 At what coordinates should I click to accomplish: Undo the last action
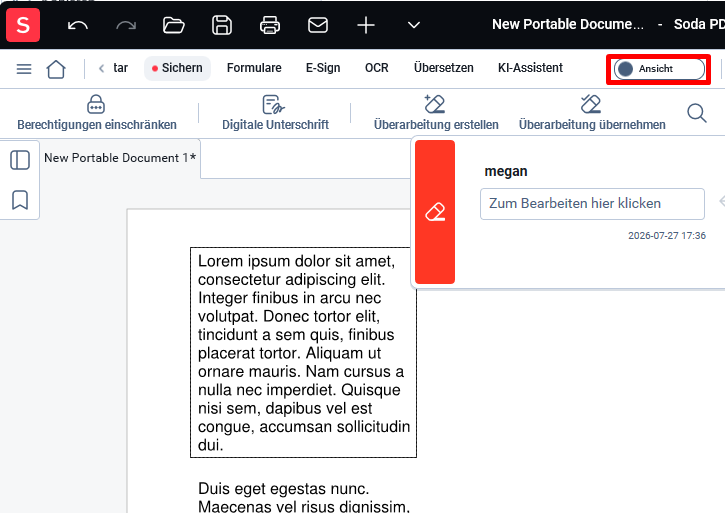click(78, 25)
